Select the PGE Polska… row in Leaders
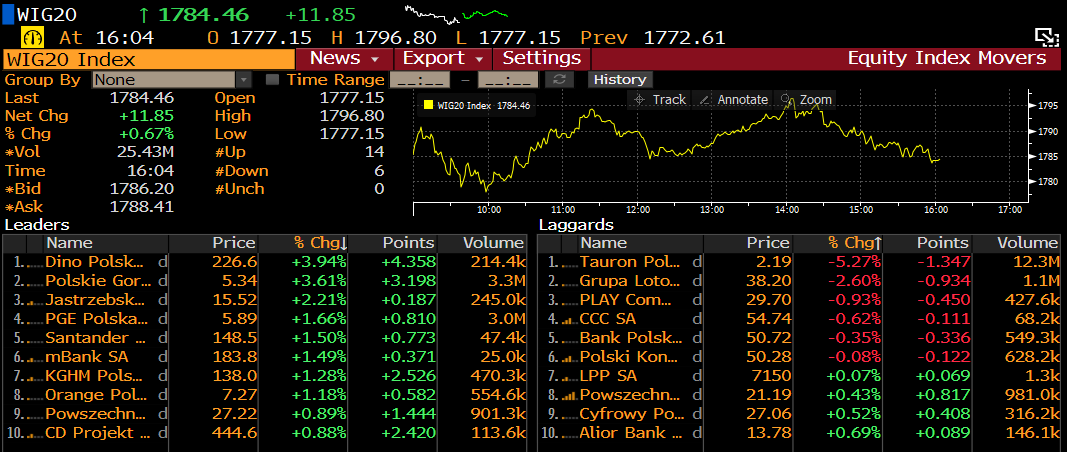This screenshot has width=1067, height=452. [264, 319]
